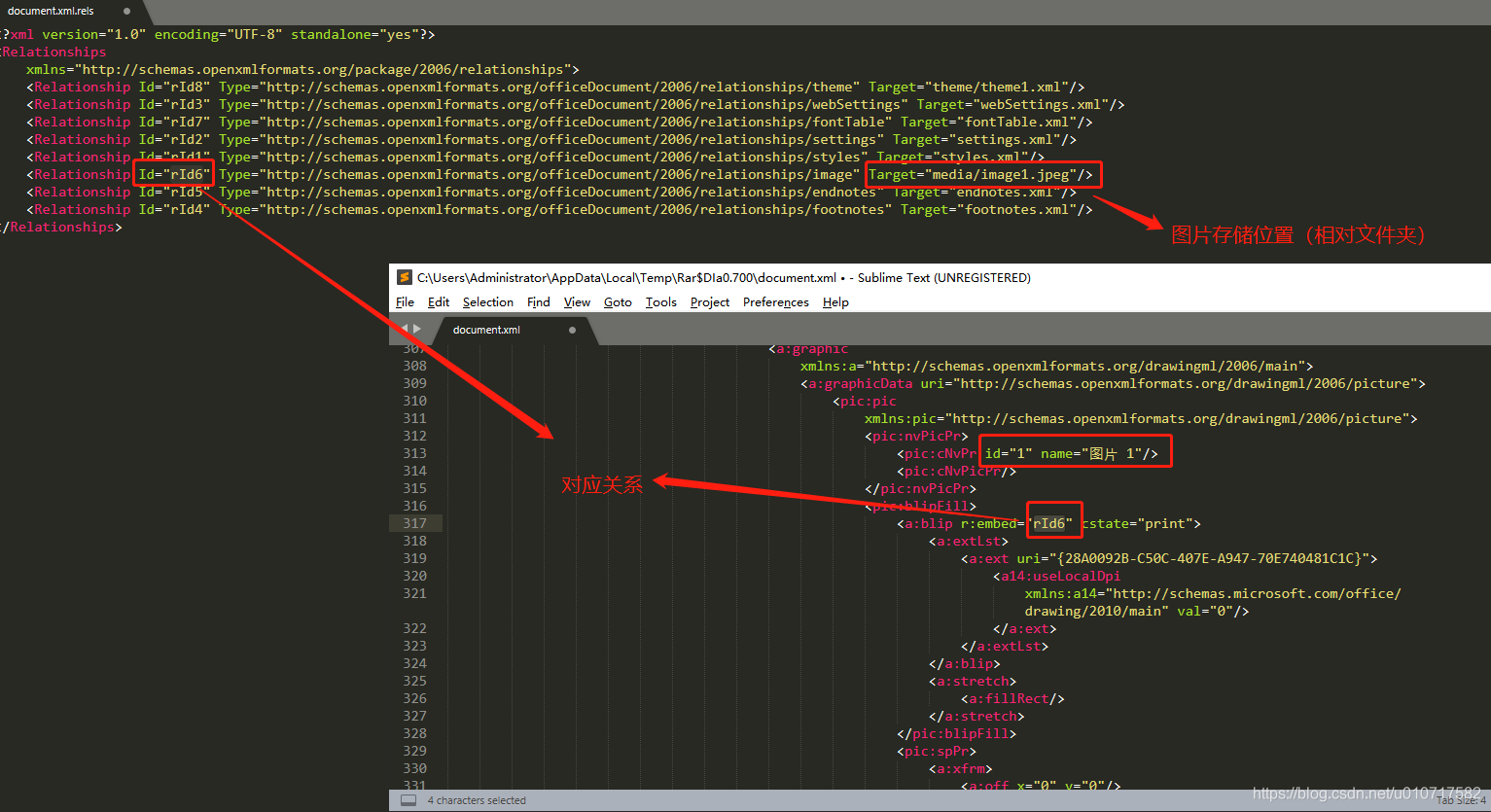Open the Find menu
1491x812 pixels.
539,302
